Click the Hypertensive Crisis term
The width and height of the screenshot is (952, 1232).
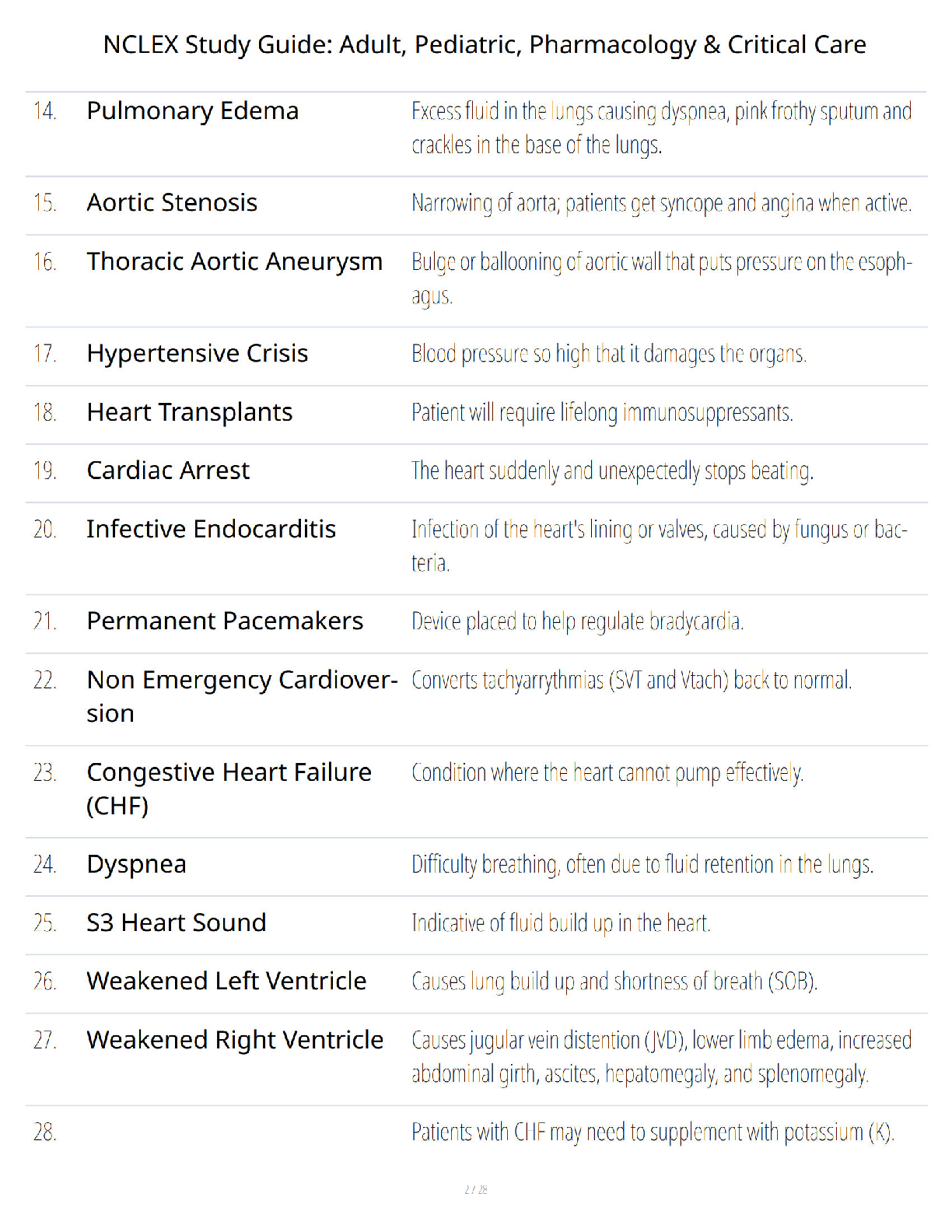[x=198, y=354]
